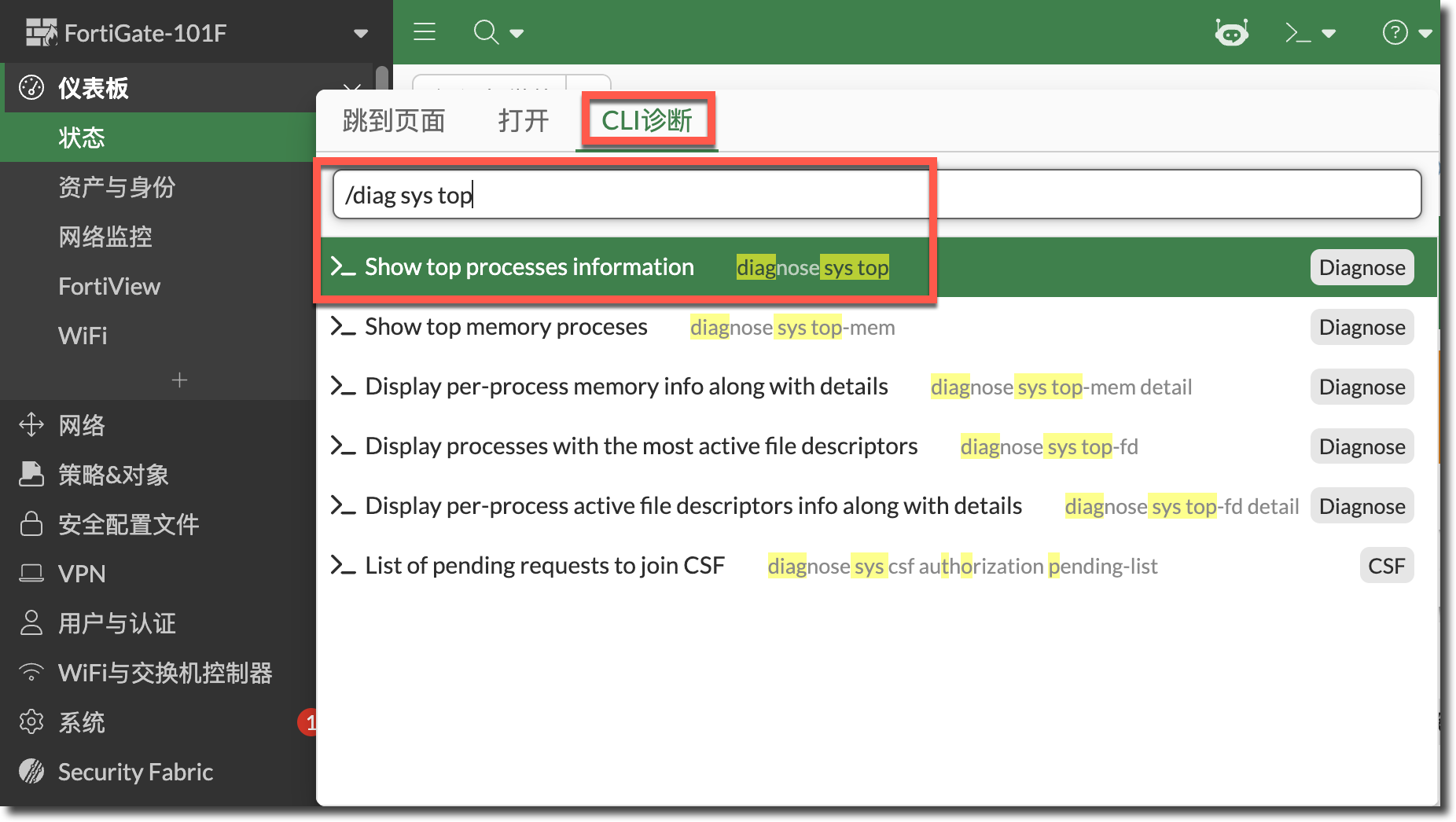The height and width of the screenshot is (822, 1456).
Task: Expand the search dropdown arrow
Action: click(517, 34)
